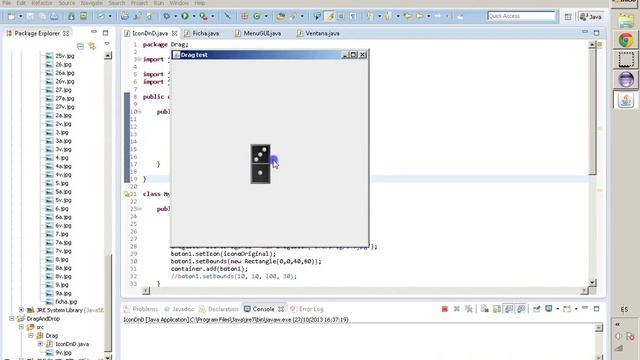Viewport: 640px width, 360px height.
Task: Click into the Quick Access field
Action: click(521, 16)
